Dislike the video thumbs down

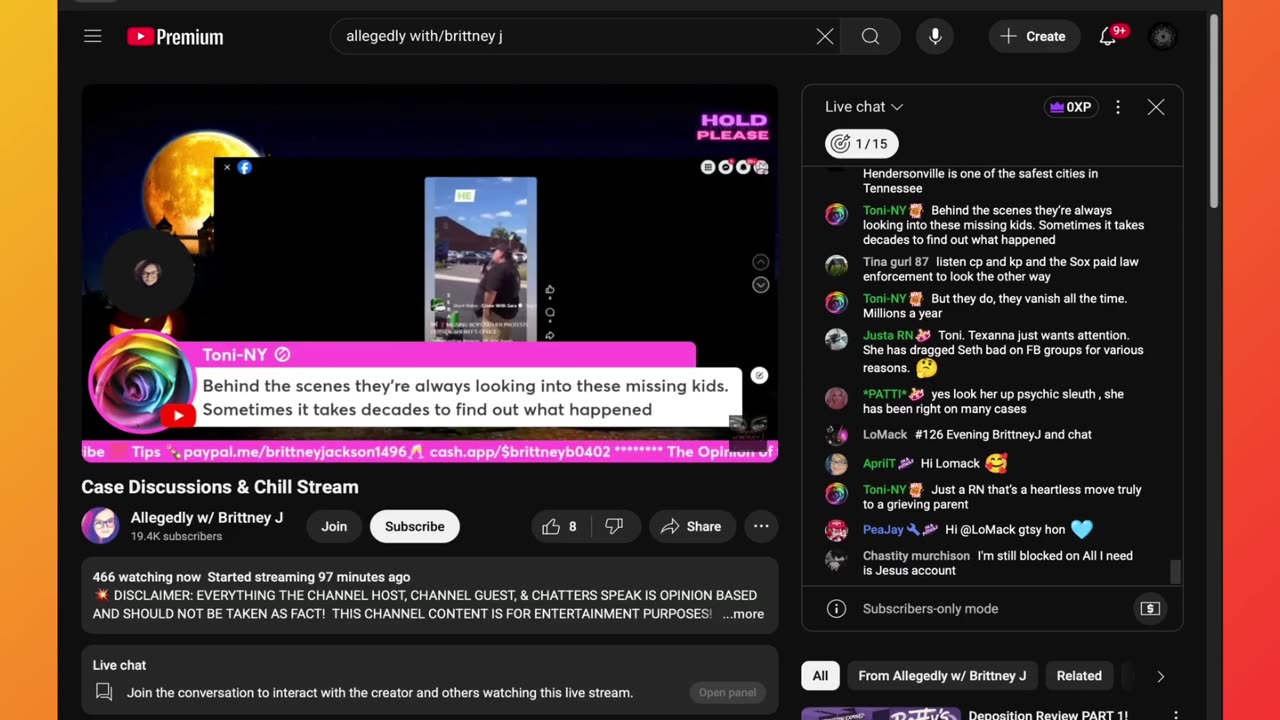(615, 527)
